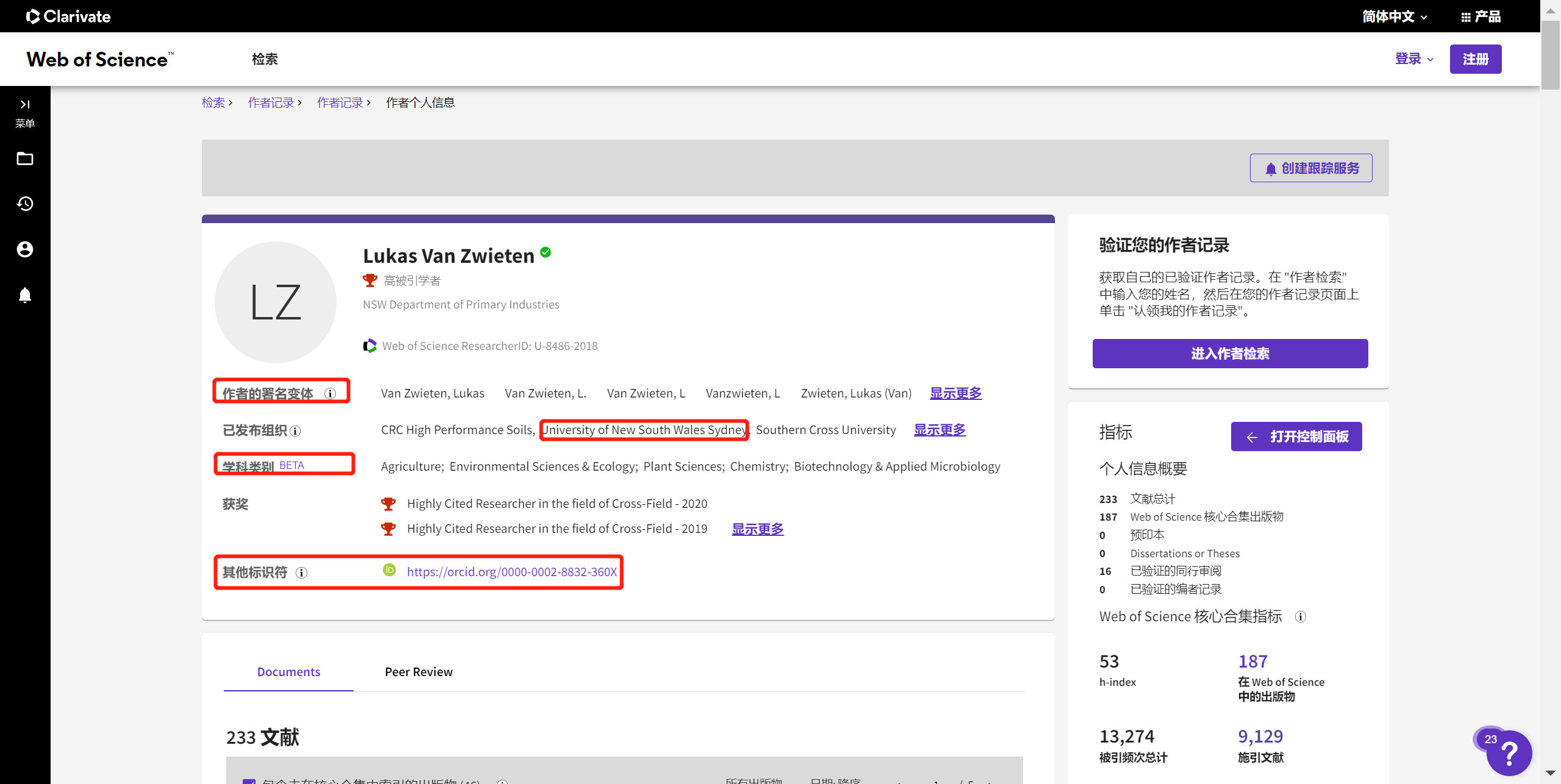Open the folder icon in left sidebar
The image size is (1561, 784).
pos(25,159)
